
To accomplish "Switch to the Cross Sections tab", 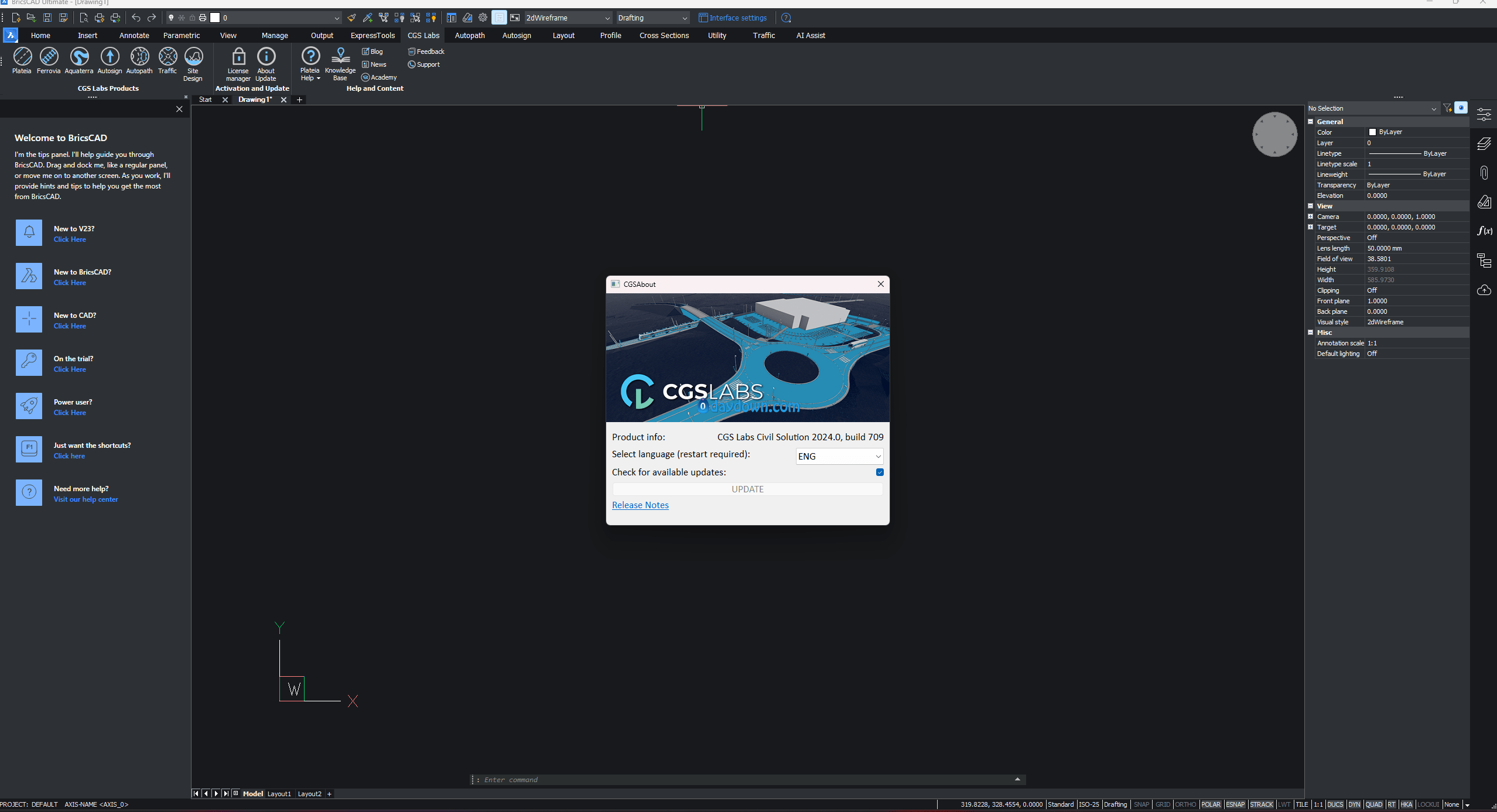I will click(x=664, y=35).
